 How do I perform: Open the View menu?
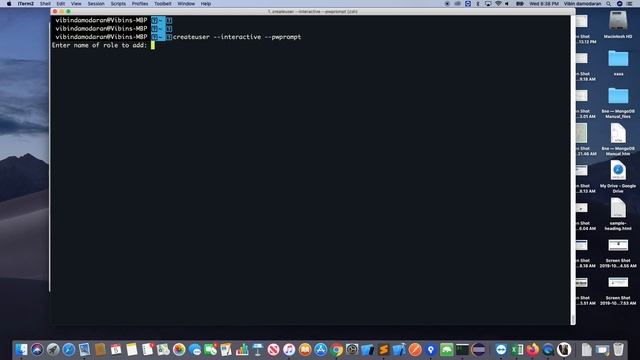click(76, 4)
